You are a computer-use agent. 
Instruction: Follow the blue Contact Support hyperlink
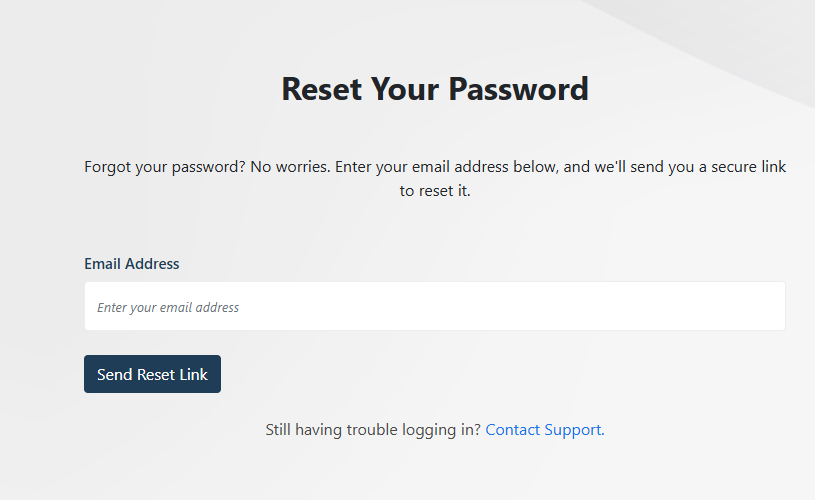tap(543, 430)
